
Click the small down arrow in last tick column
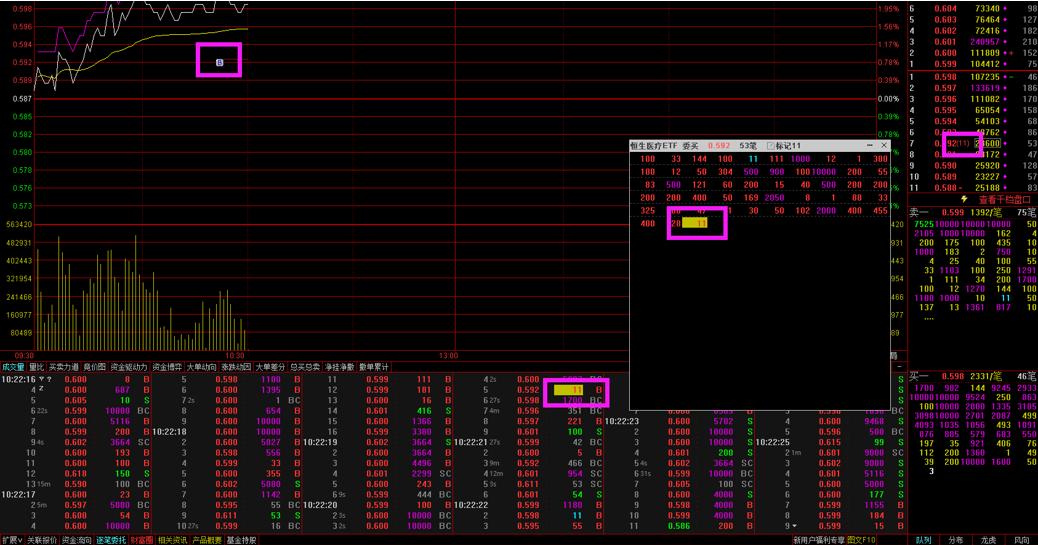[x=795, y=526]
